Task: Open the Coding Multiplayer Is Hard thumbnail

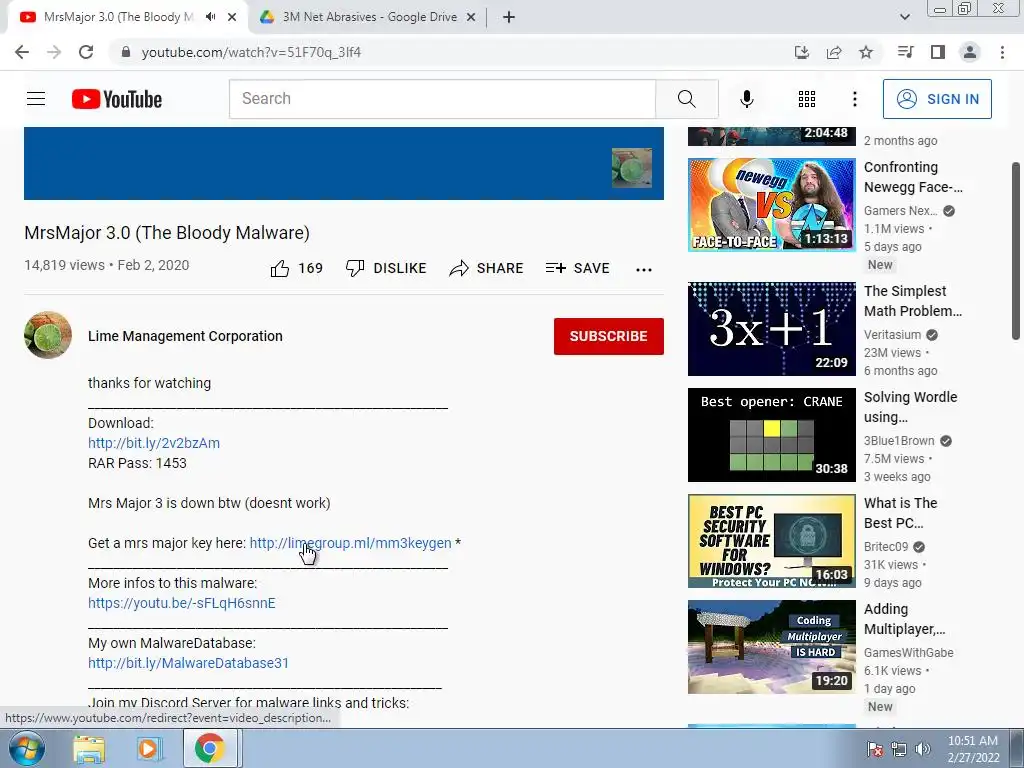Action: click(x=771, y=647)
